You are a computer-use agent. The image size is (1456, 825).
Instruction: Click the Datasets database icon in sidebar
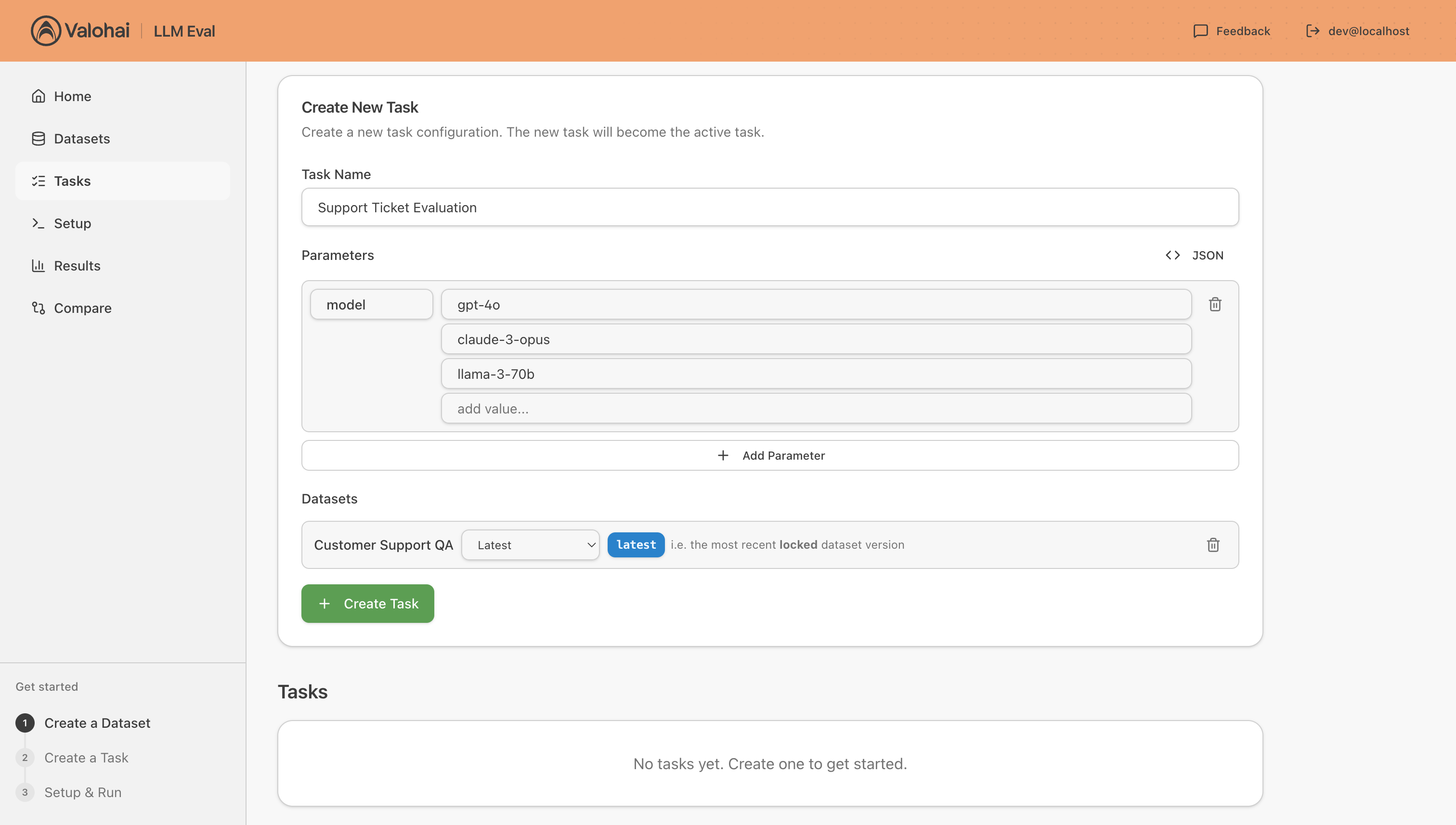tap(39, 139)
